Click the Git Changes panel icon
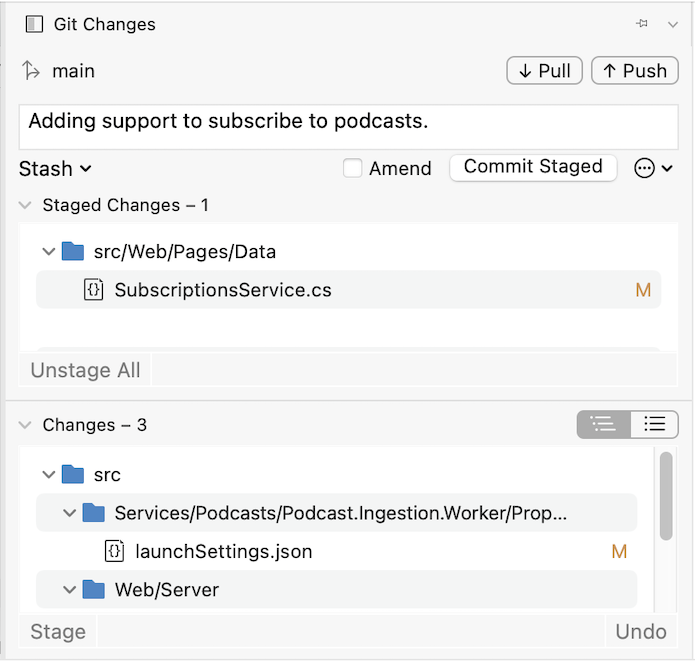Image resolution: width=695 pixels, height=662 pixels. 34,24
